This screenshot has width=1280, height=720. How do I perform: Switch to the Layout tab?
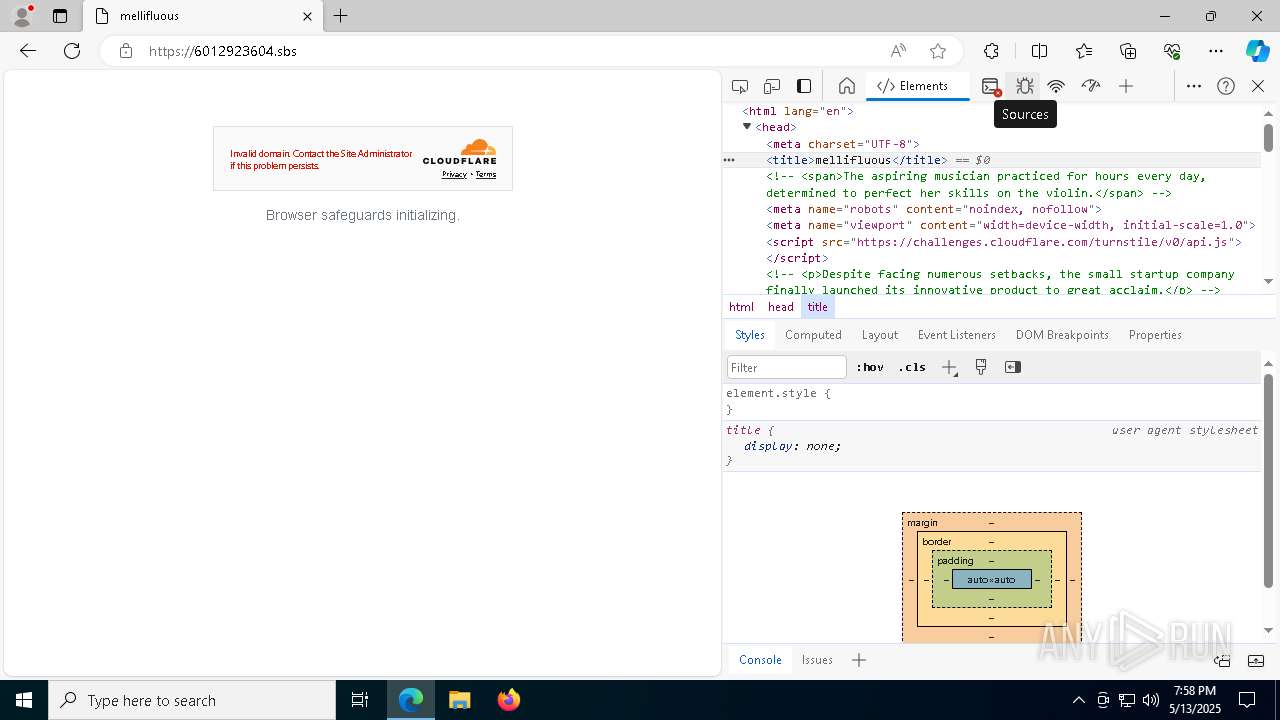(880, 335)
